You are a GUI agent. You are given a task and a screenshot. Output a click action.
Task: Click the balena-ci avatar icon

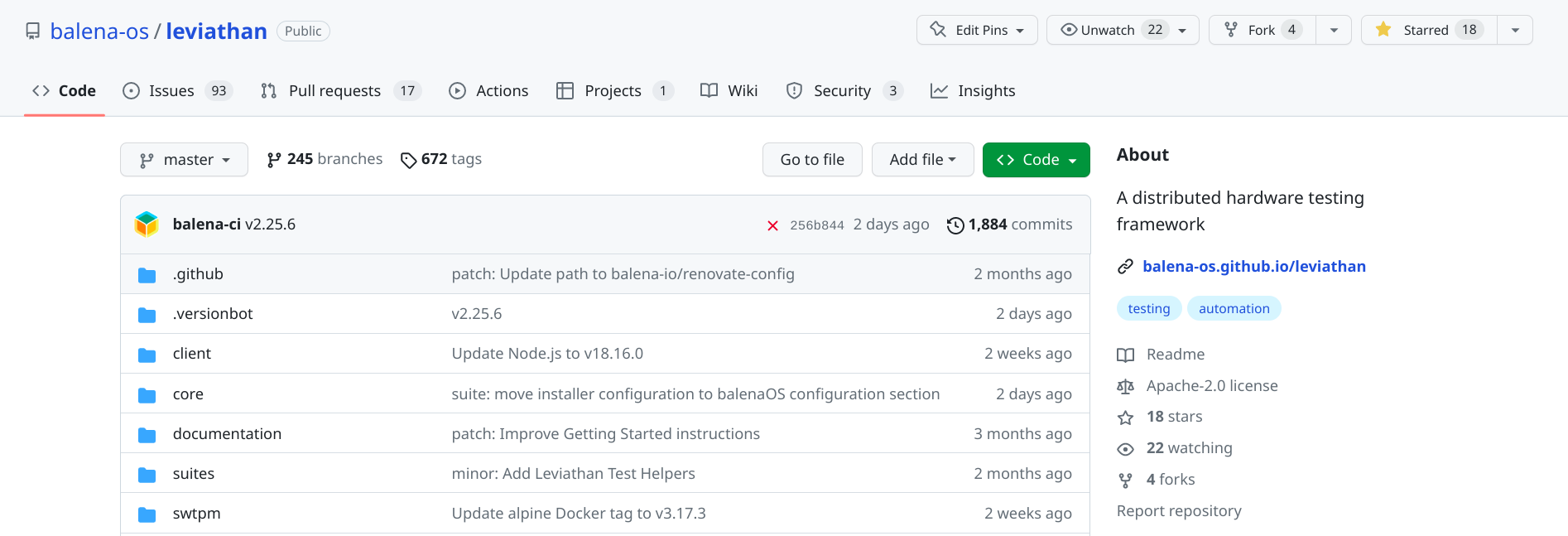tap(147, 225)
